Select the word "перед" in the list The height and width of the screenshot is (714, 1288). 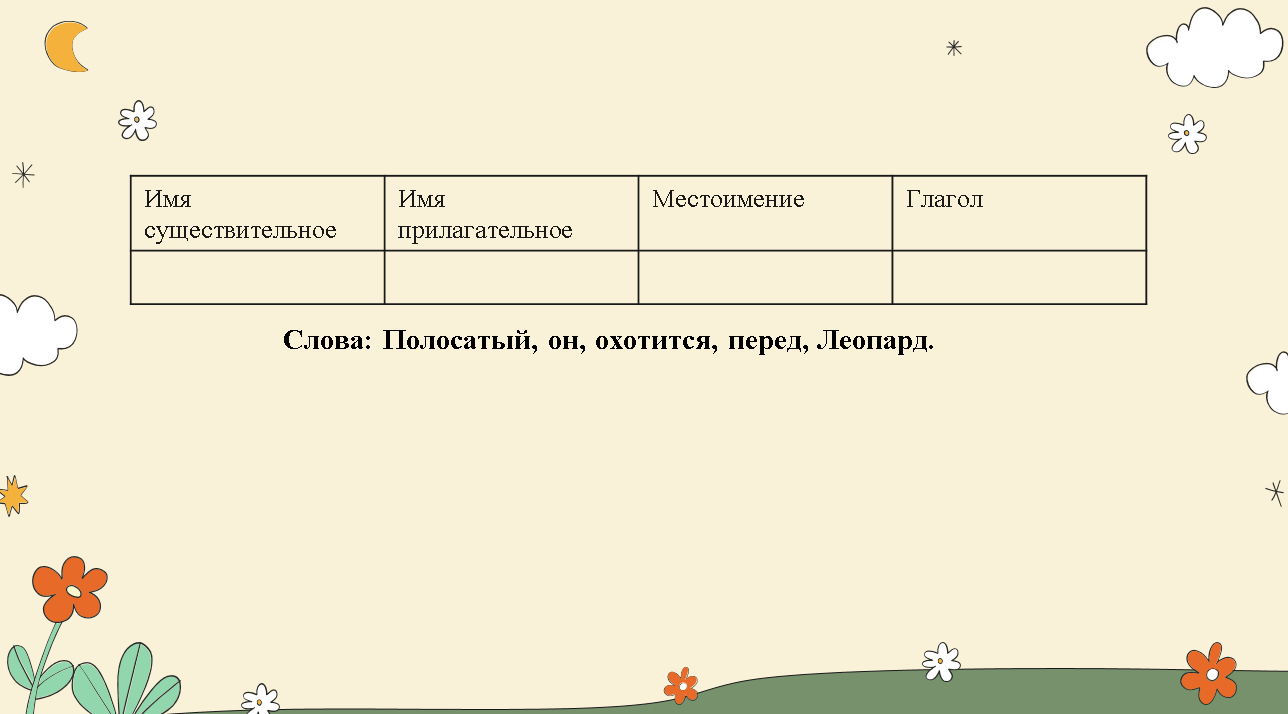click(767, 343)
